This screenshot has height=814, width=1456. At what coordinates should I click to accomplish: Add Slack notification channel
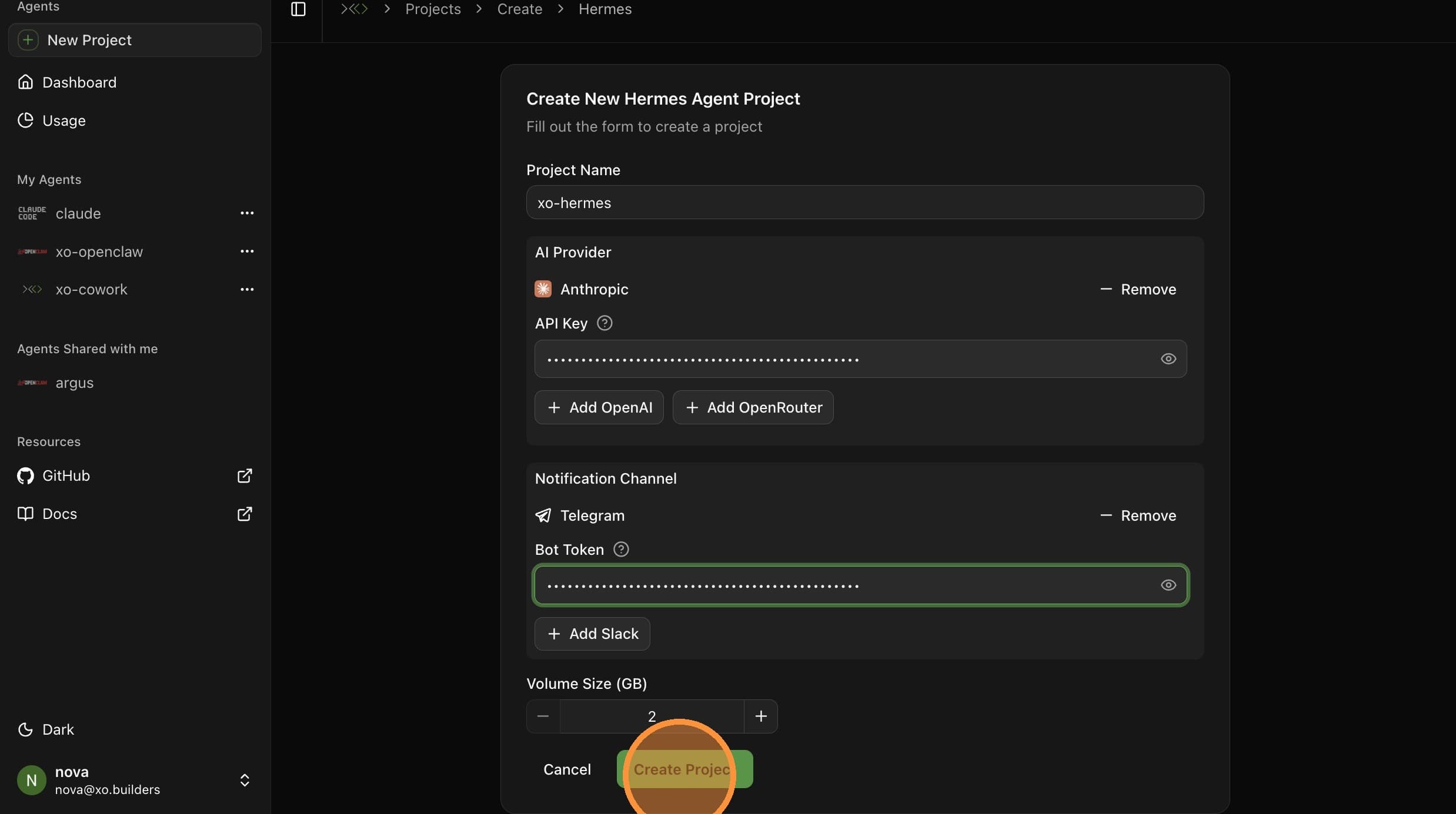592,634
